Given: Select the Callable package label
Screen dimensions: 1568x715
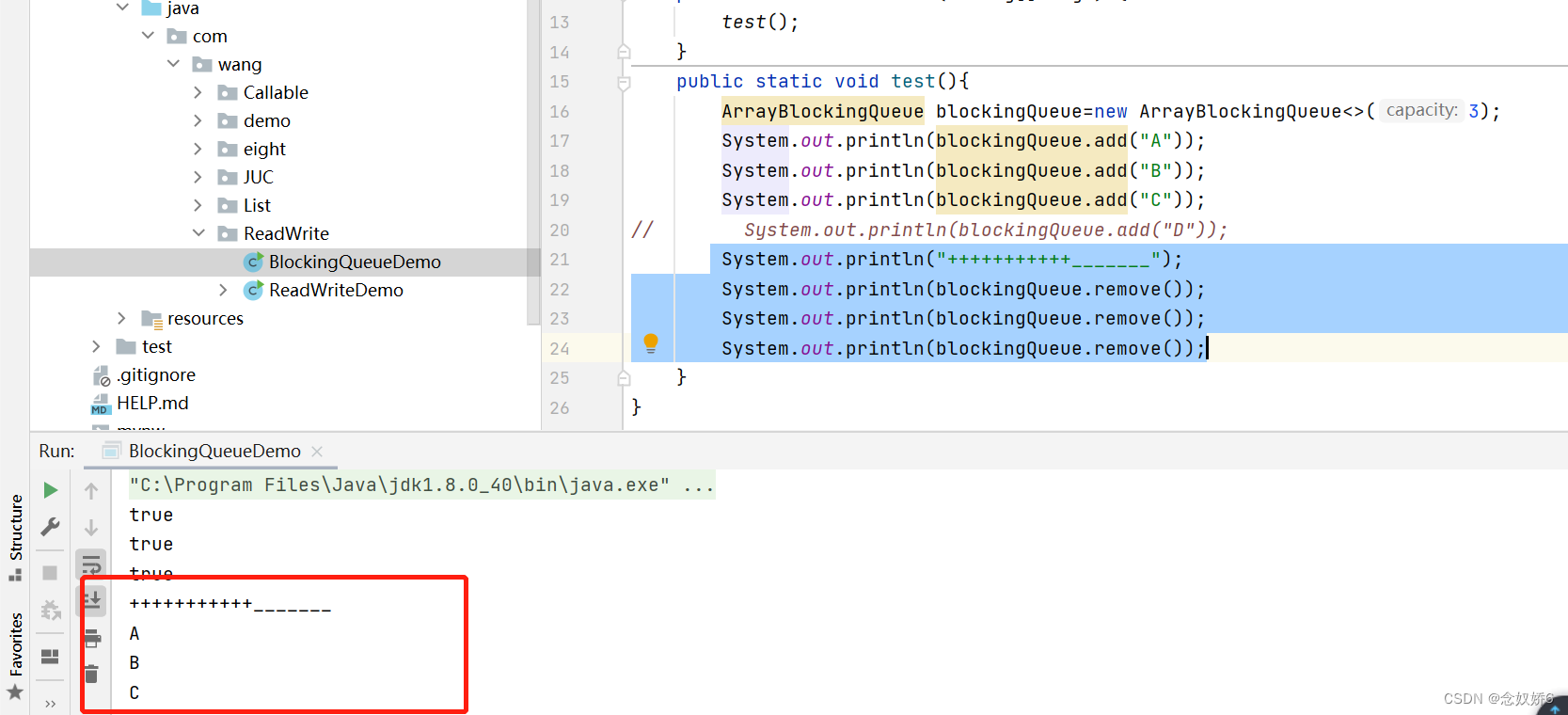Looking at the screenshot, I should pos(276,92).
